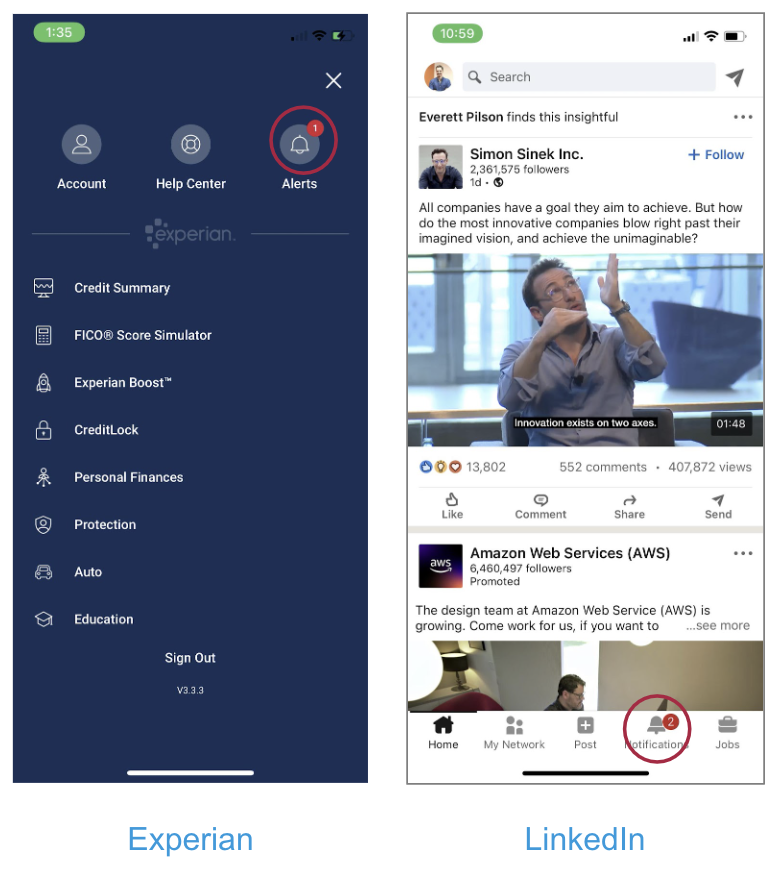Open the 552 comments link
778x874 pixels.
click(603, 467)
